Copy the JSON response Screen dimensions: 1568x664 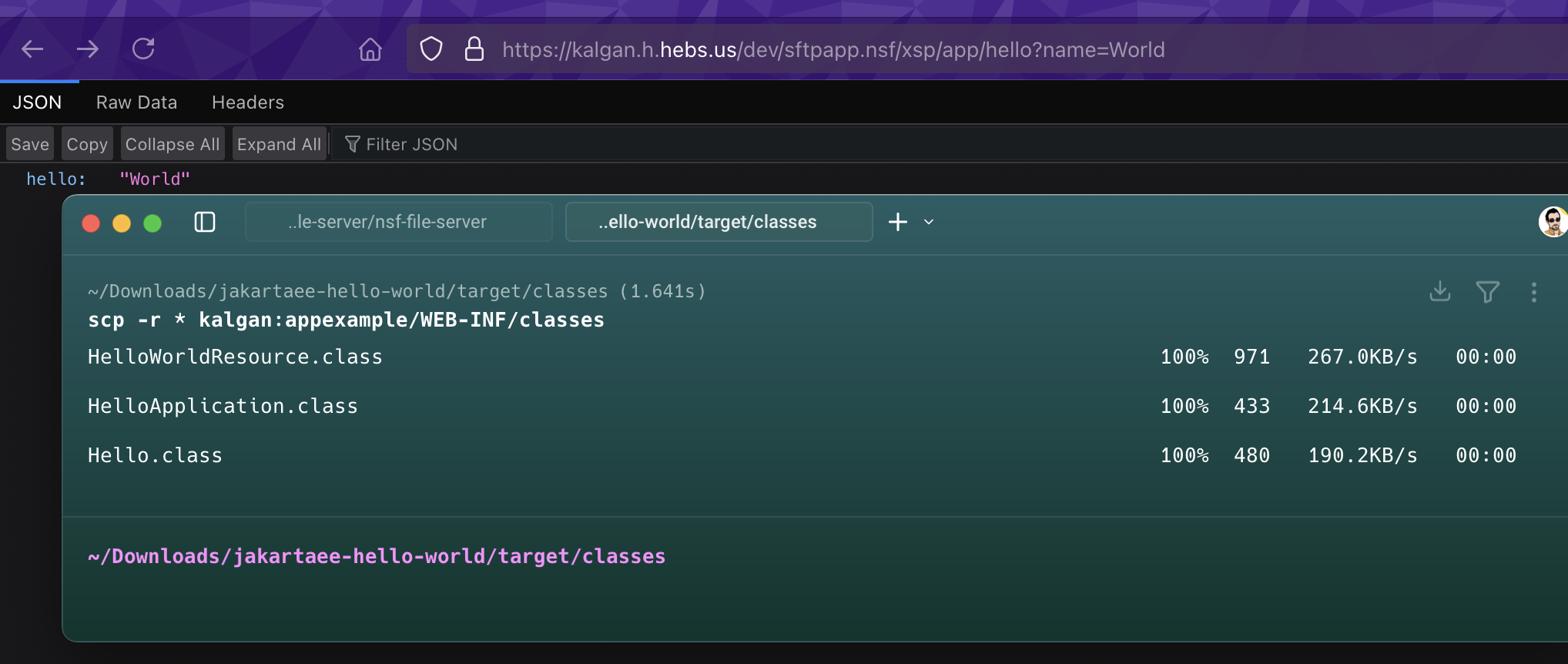click(87, 144)
